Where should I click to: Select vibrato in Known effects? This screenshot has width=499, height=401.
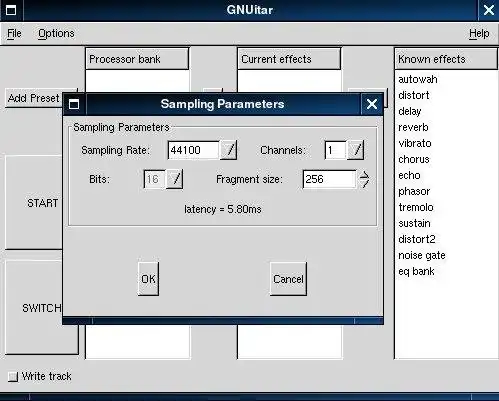tap(446, 143)
